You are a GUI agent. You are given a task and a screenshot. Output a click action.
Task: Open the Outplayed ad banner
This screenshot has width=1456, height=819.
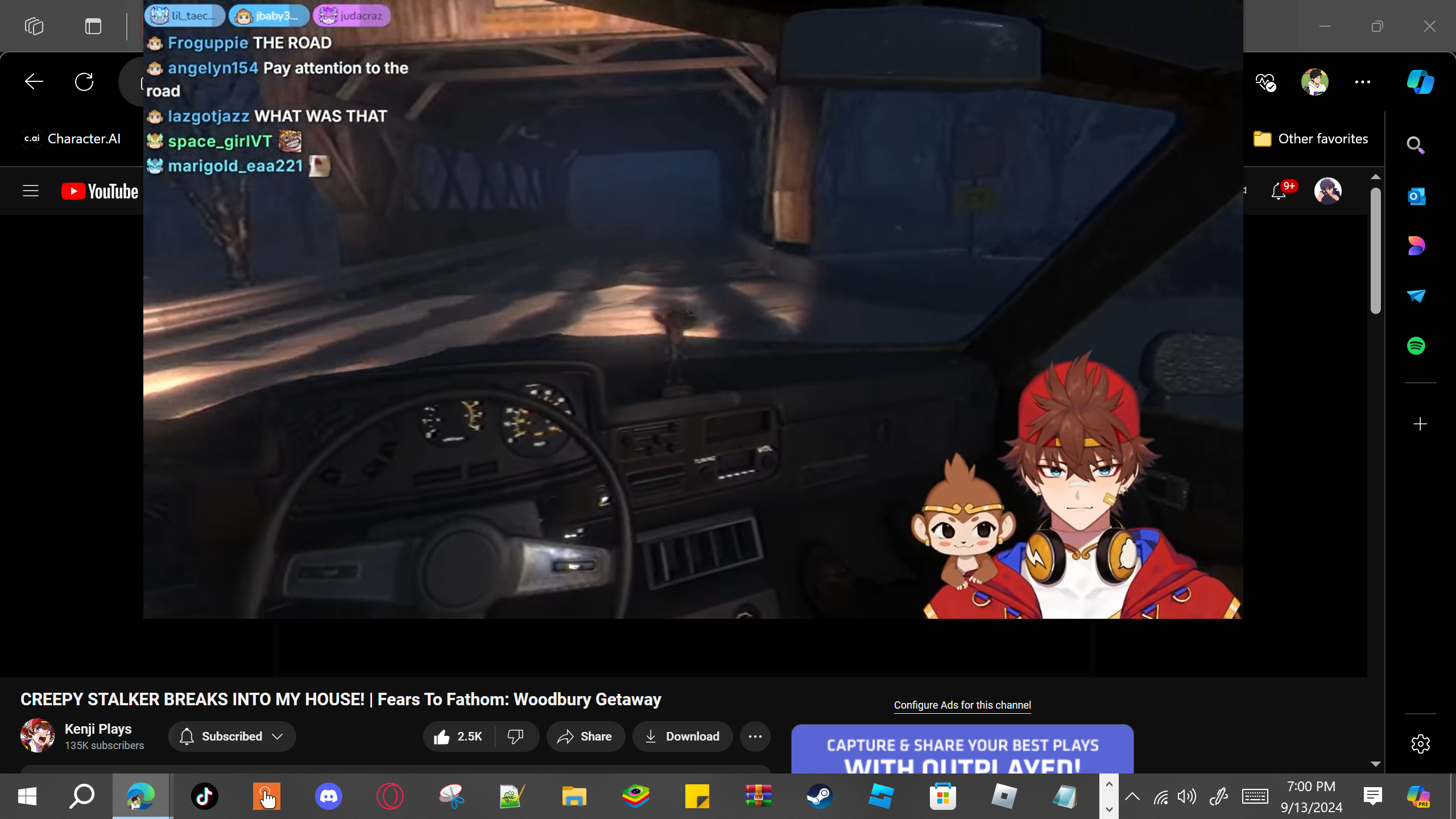962,748
